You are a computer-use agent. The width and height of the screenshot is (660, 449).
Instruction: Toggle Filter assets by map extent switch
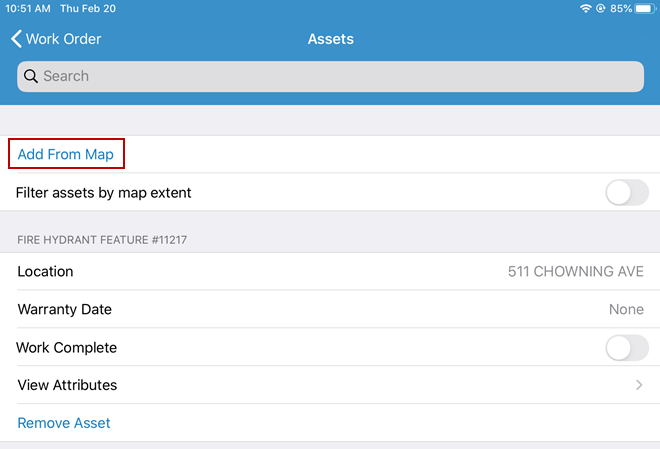click(x=627, y=192)
